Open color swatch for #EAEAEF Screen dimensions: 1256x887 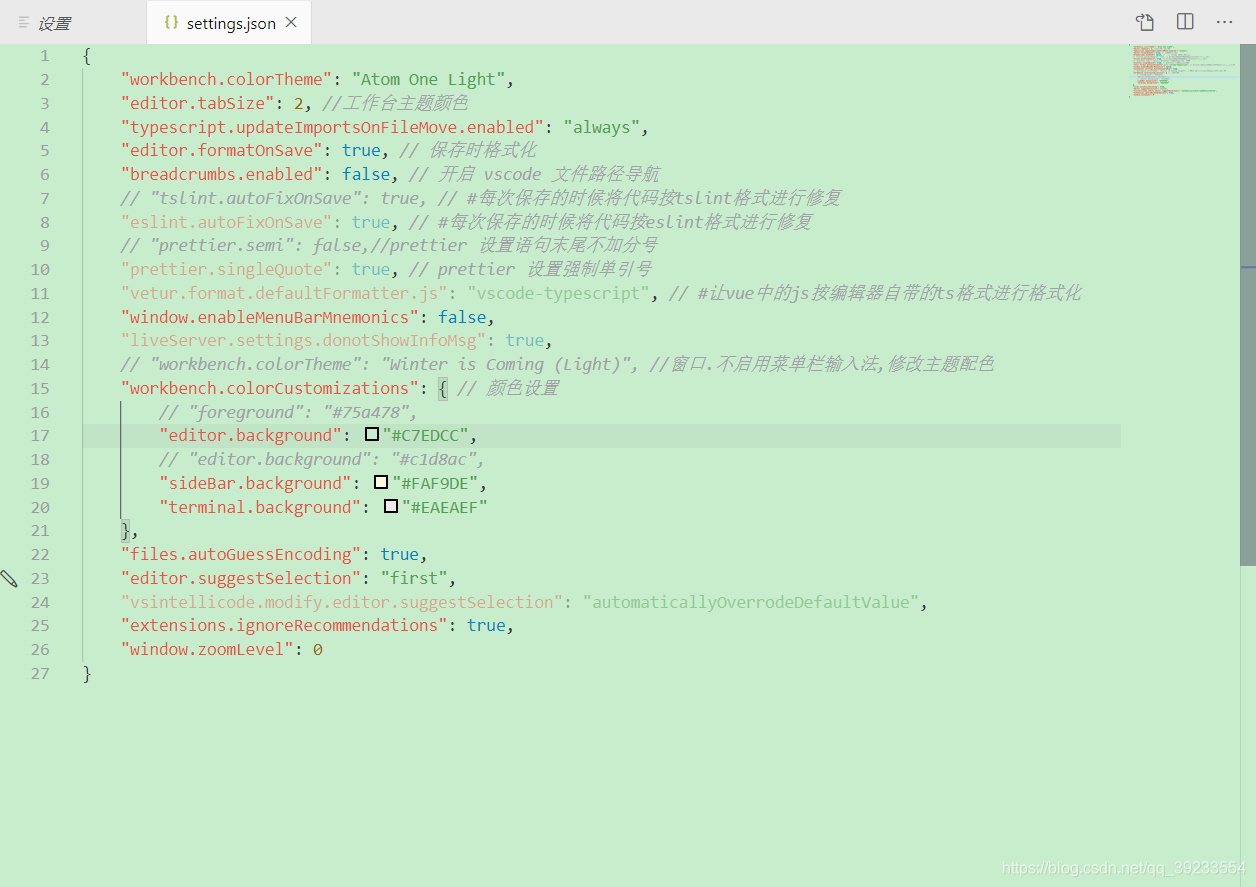pos(391,507)
